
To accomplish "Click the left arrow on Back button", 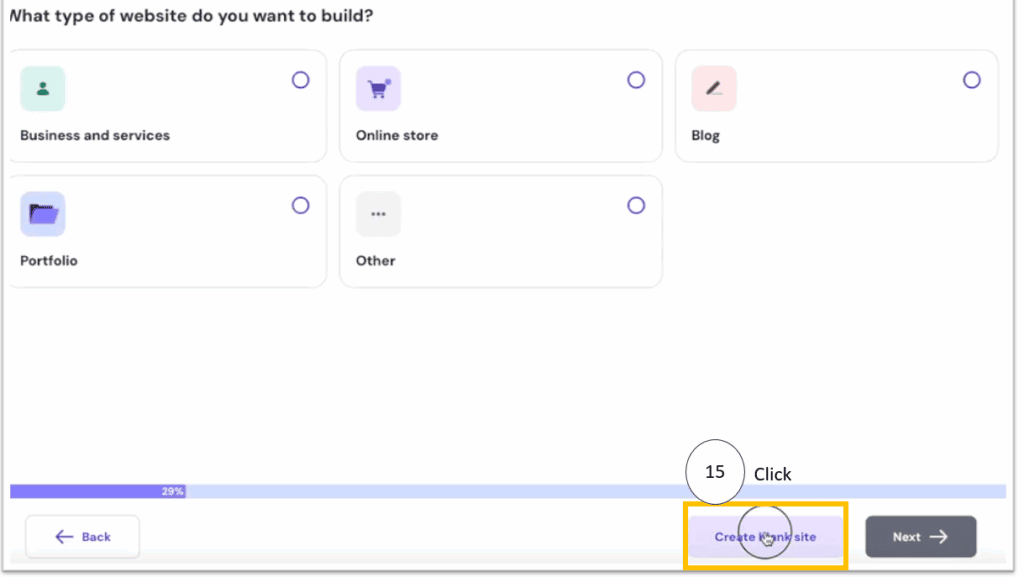I will point(65,537).
